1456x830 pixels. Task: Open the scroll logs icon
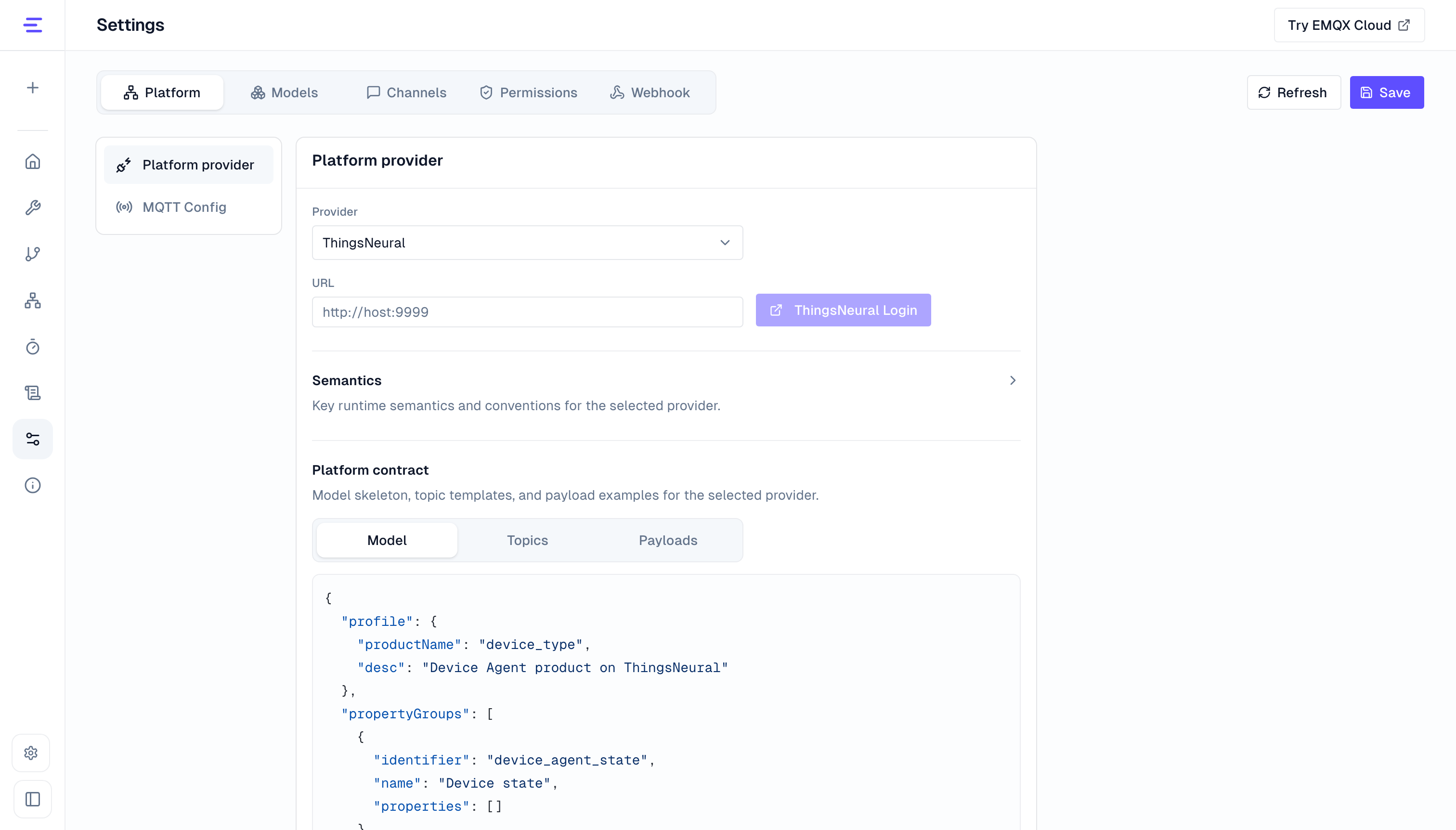32,393
